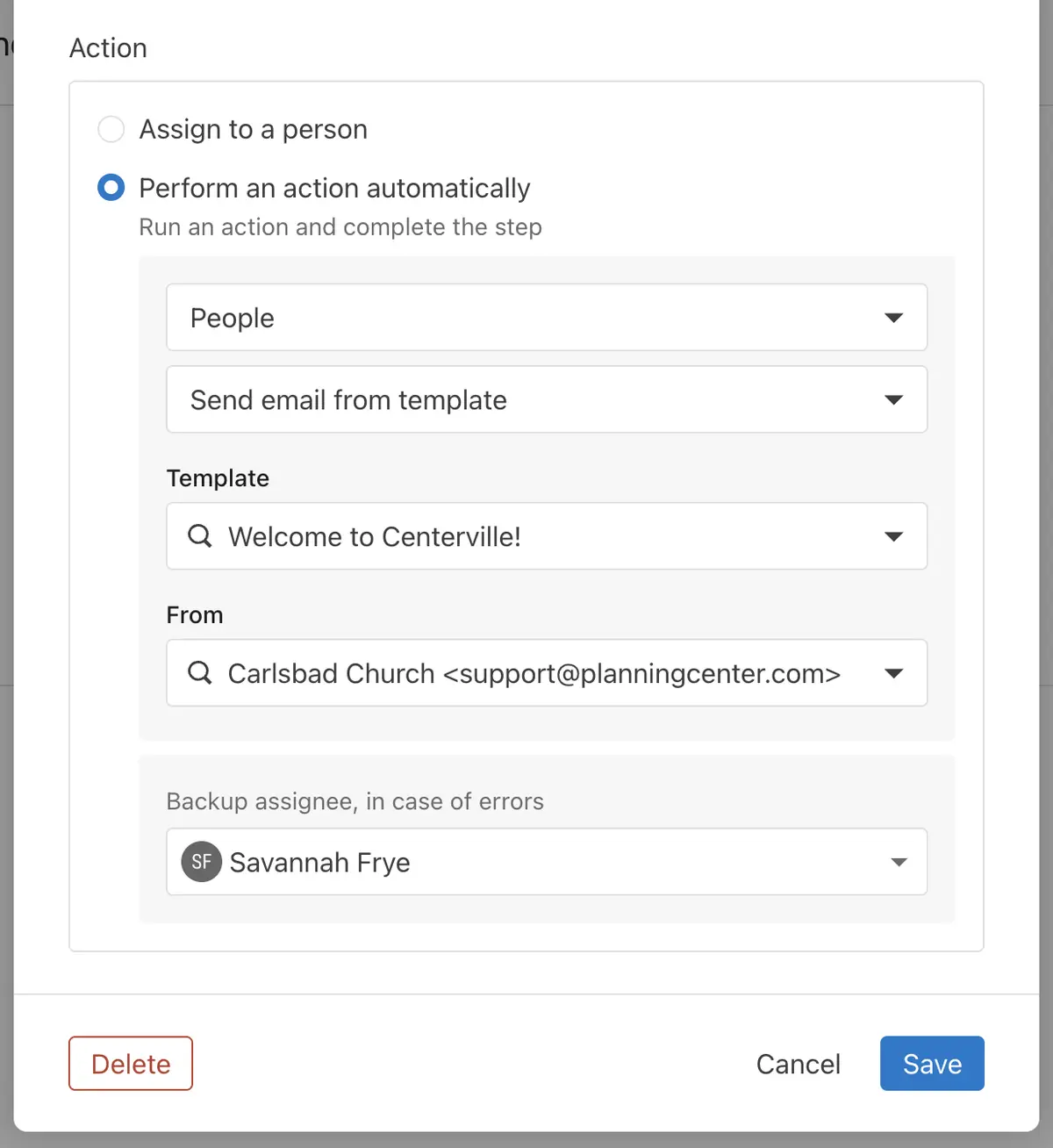Save the action settings

pyautogui.click(x=932, y=1064)
